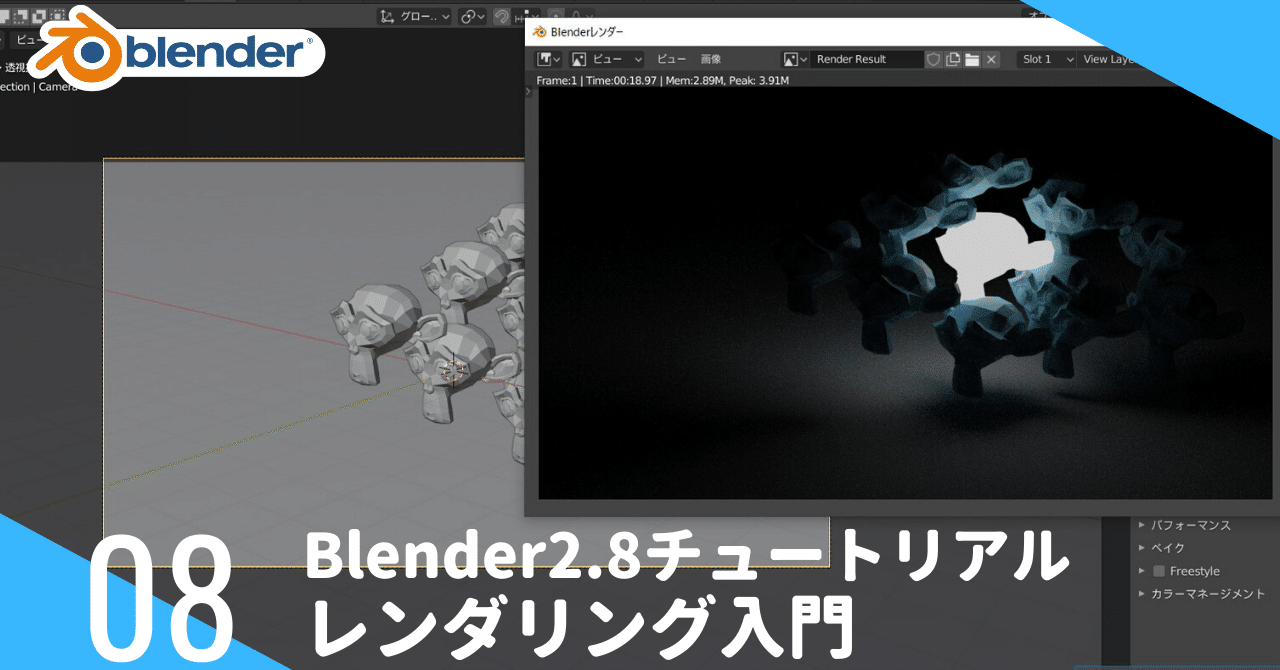The image size is (1280, 670).
Task: Open the pivot point dropdown in viewport header
Action: tap(472, 16)
